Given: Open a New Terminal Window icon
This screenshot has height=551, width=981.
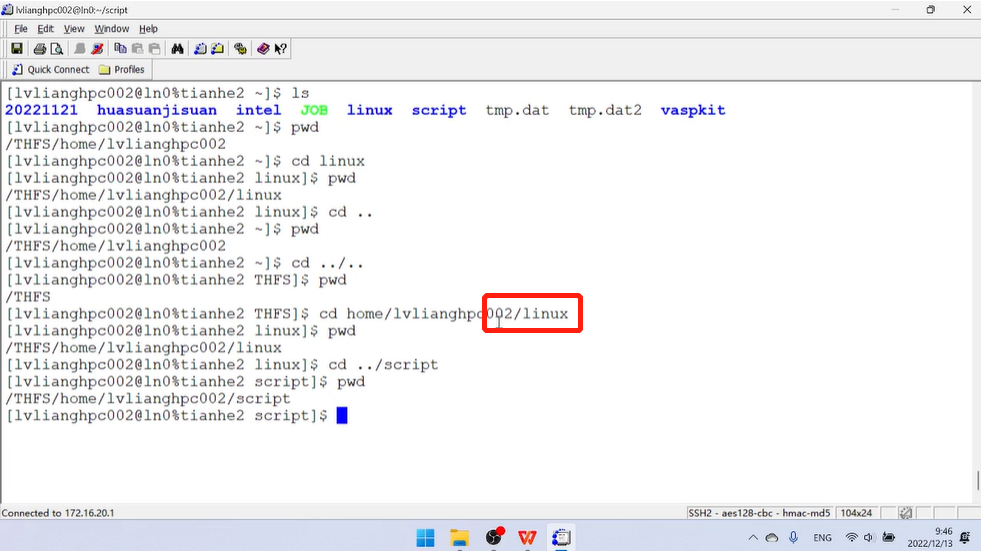Looking at the screenshot, I should [x=200, y=49].
